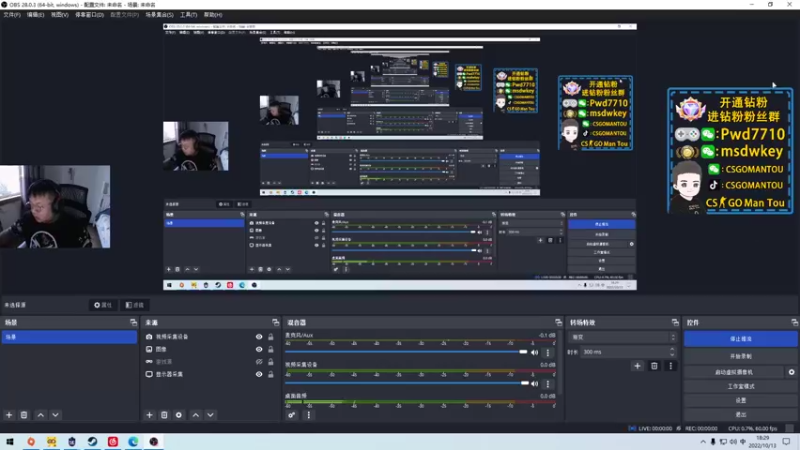This screenshot has width=800, height=450.
Task: Click 开始录制 to start recording
Action: tap(740, 356)
